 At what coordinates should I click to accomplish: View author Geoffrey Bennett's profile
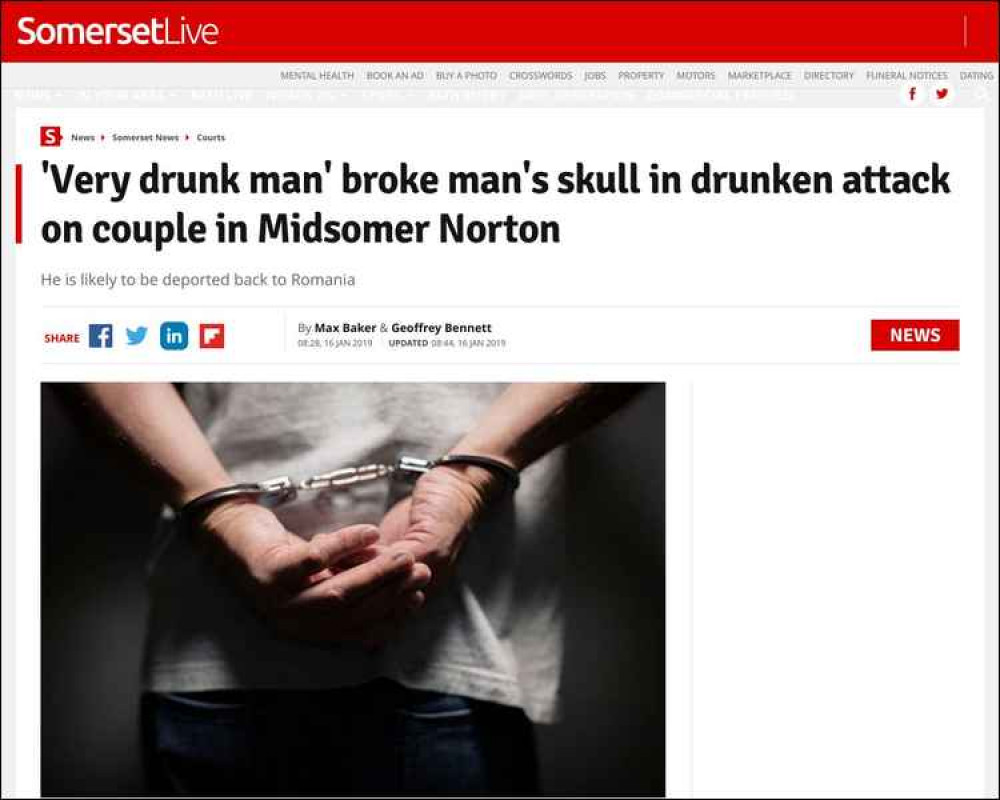[441, 327]
